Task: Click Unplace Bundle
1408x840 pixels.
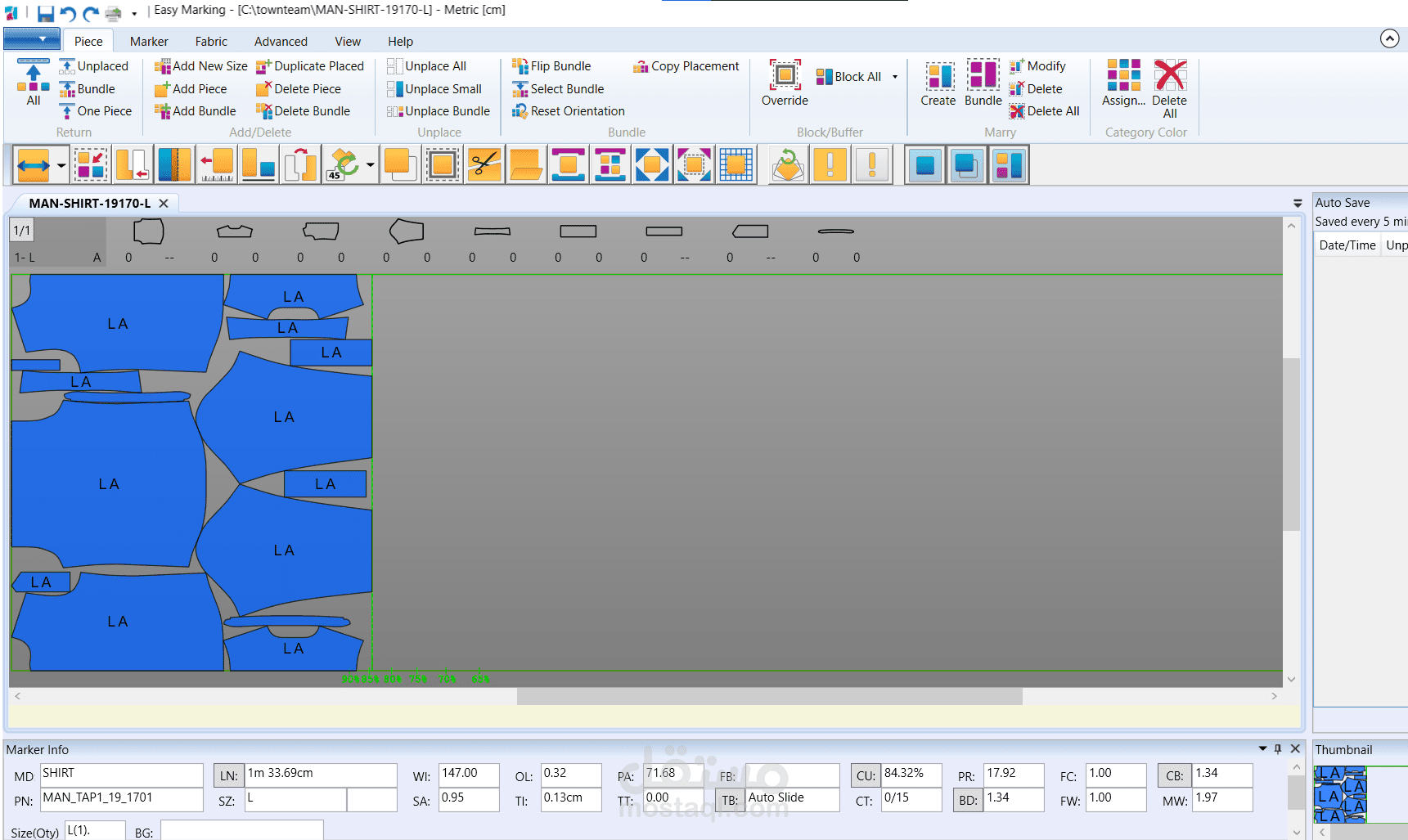Action: (439, 111)
